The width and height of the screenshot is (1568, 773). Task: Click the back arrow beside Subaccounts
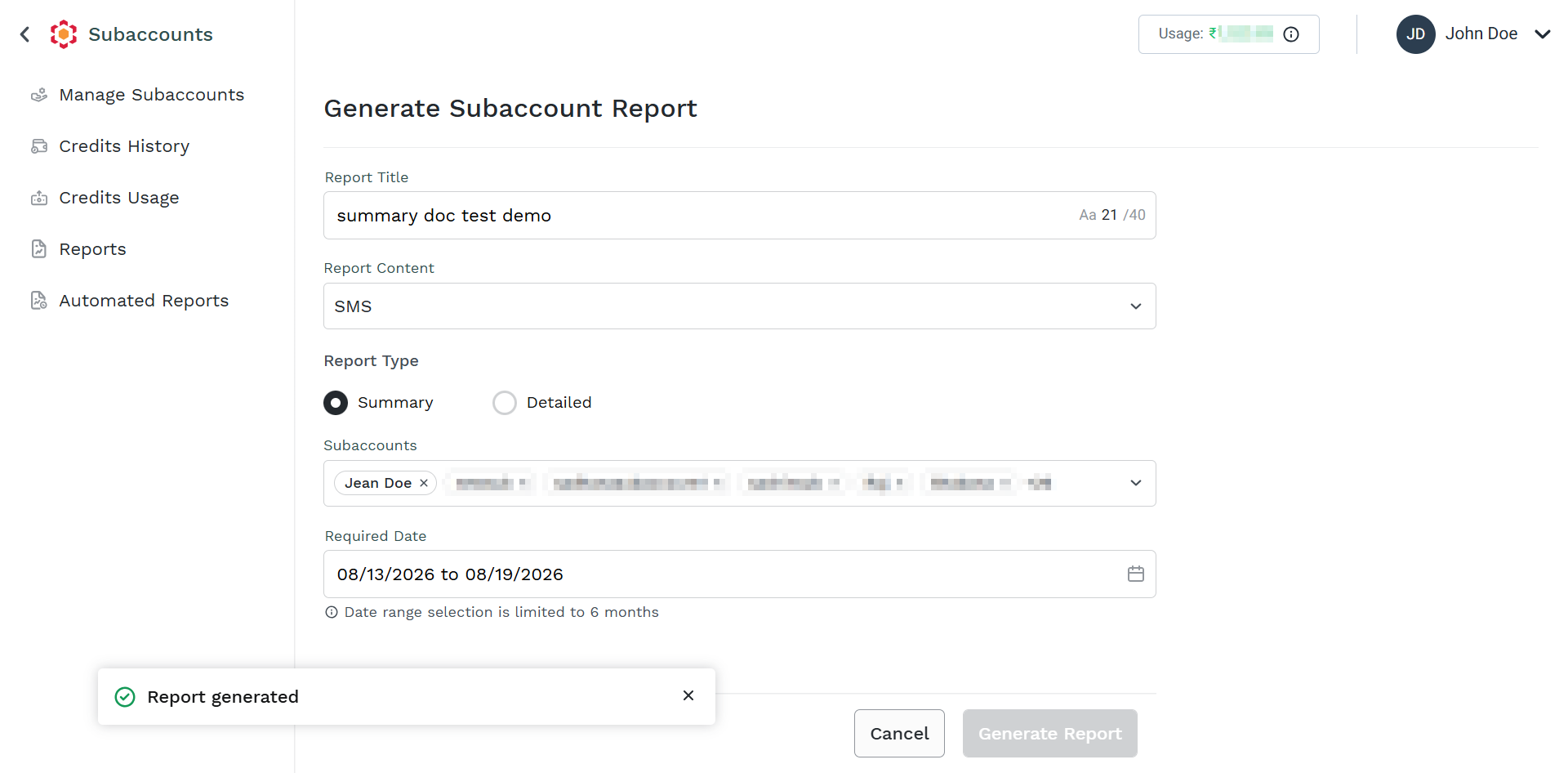point(25,34)
